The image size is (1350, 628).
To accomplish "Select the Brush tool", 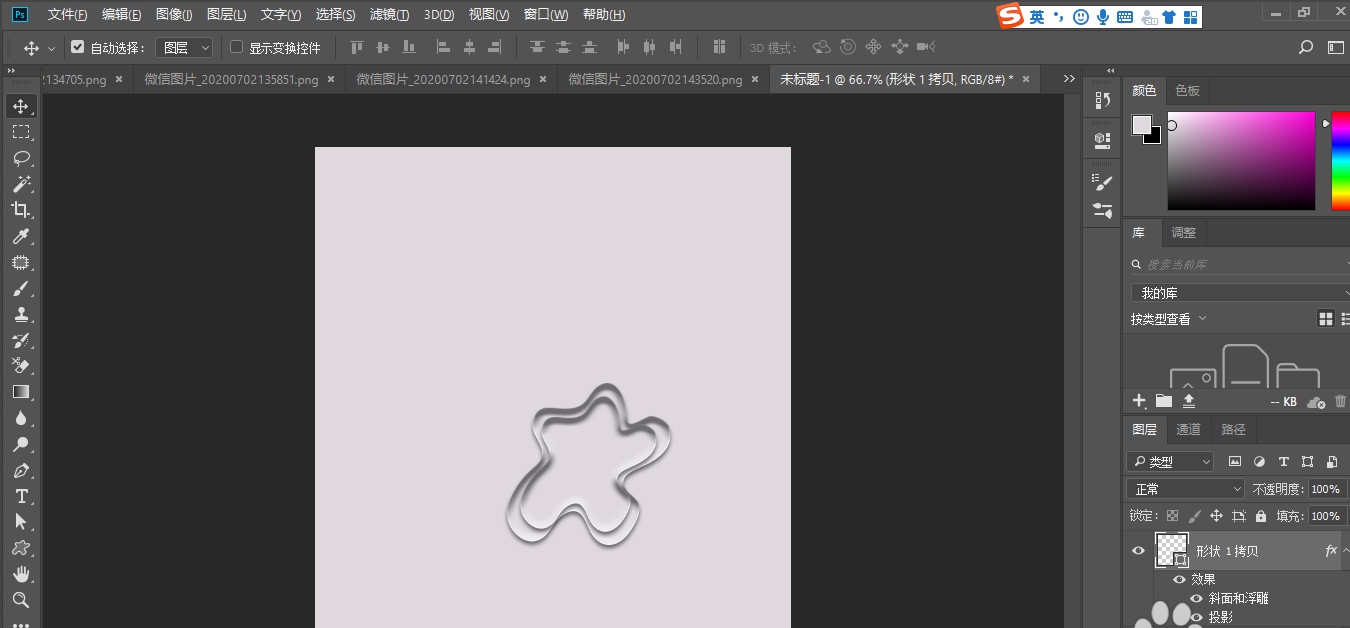I will tap(21, 288).
